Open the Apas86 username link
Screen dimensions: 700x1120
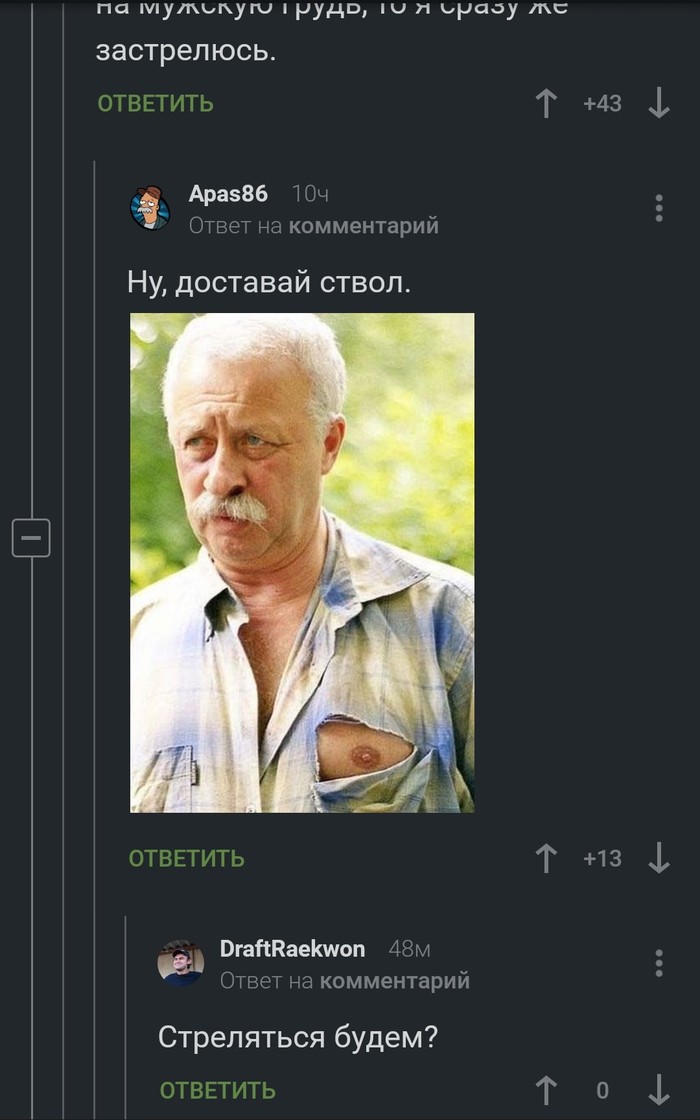click(229, 194)
